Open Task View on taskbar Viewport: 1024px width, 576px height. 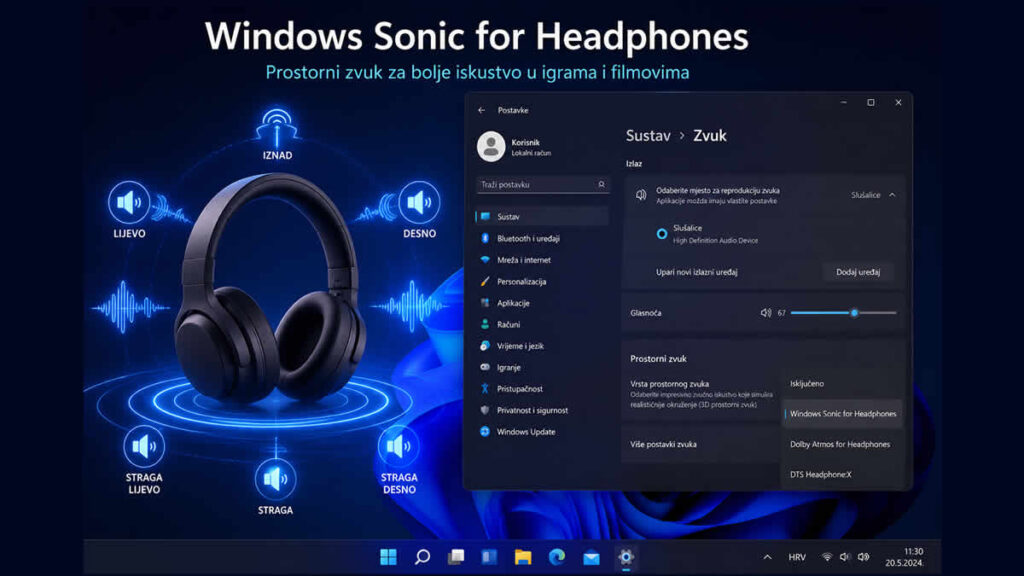[456, 556]
